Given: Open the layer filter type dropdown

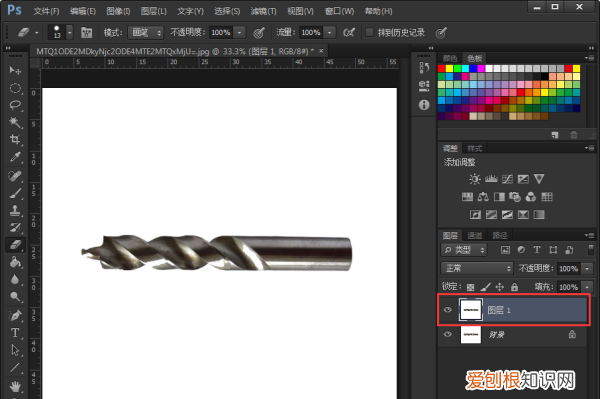Looking at the screenshot, I should 464,250.
